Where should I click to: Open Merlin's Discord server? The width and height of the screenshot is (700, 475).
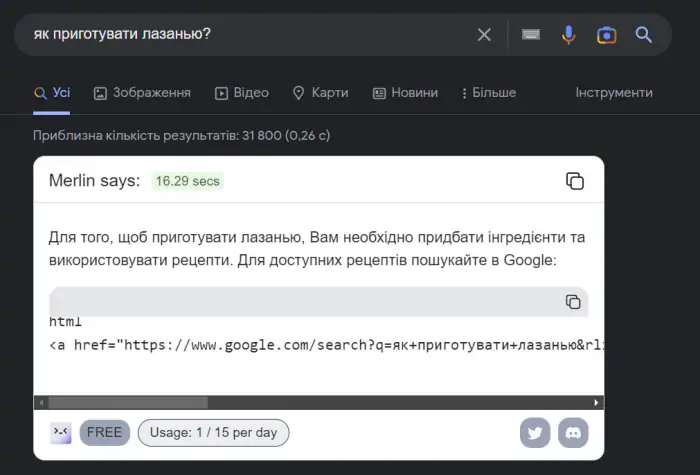coord(573,433)
